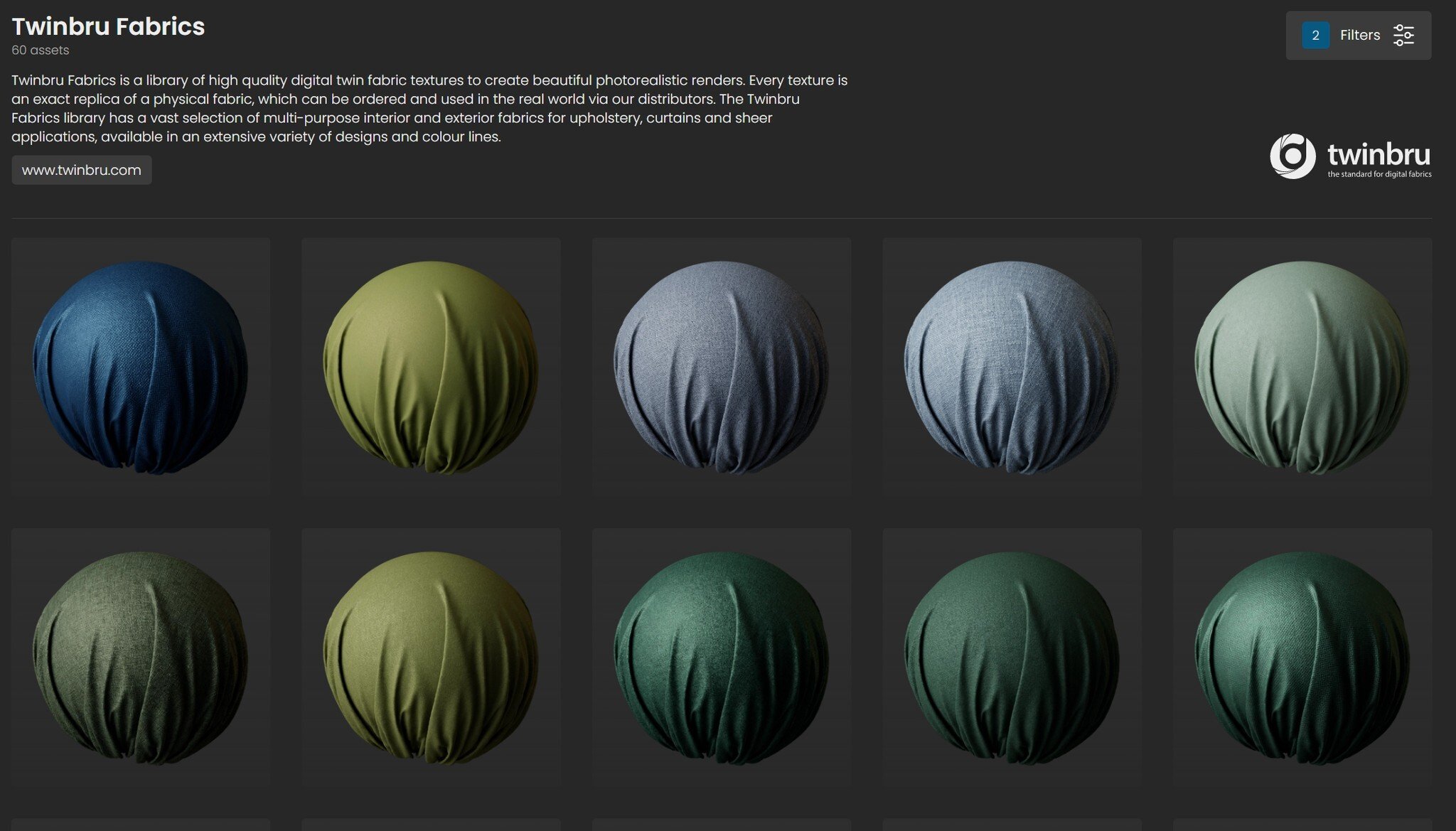This screenshot has width=1456, height=831.
Task: Click the Twinbru Fabrics heading
Action: [108, 26]
